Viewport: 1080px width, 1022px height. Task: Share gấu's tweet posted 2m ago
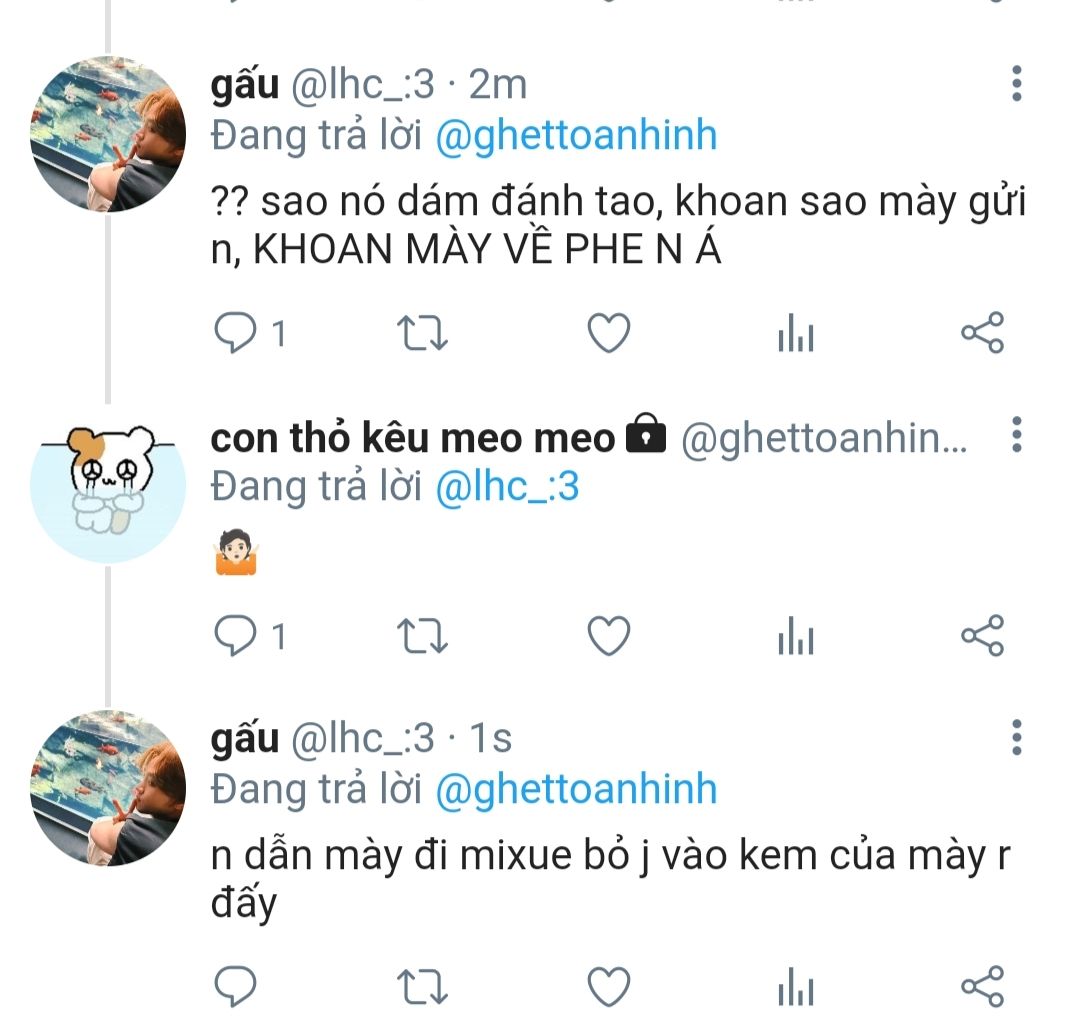tap(983, 333)
